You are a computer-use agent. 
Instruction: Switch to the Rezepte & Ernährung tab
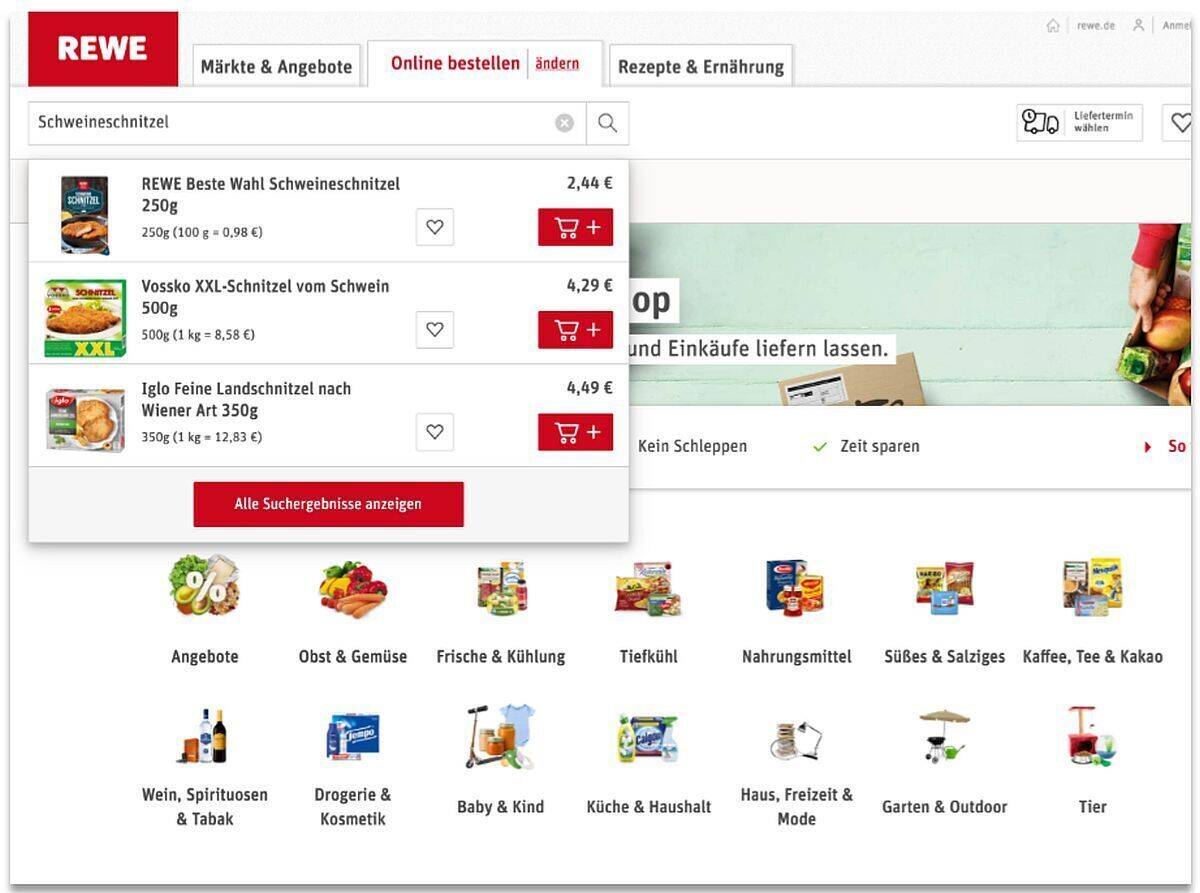(701, 66)
